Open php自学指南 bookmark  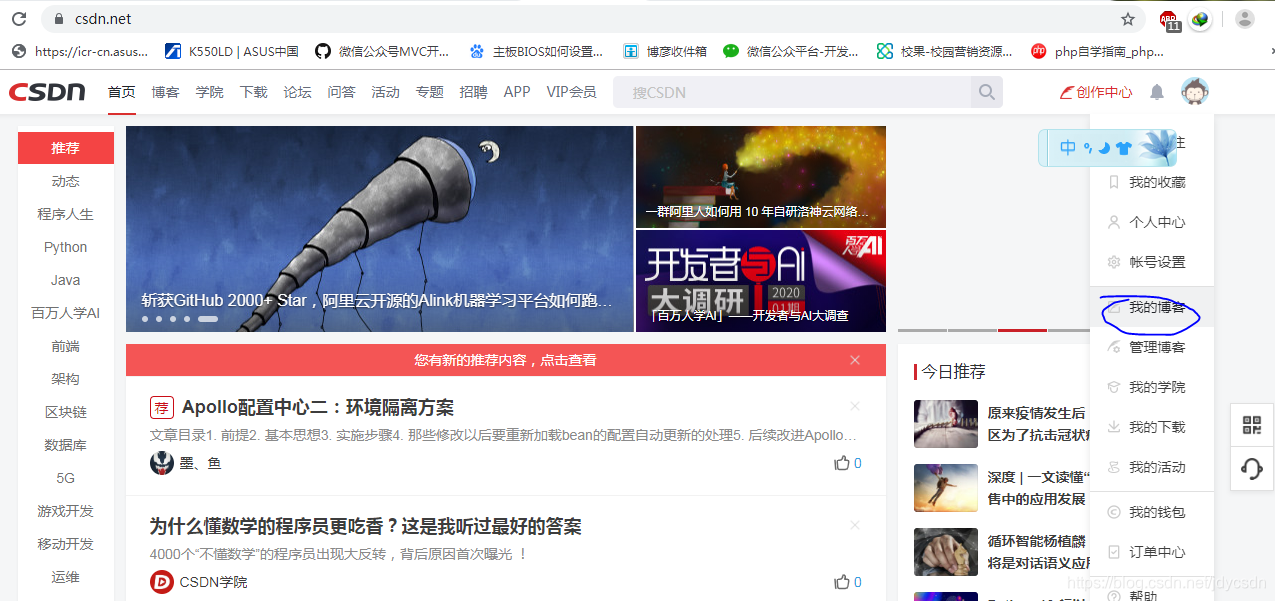point(1098,51)
